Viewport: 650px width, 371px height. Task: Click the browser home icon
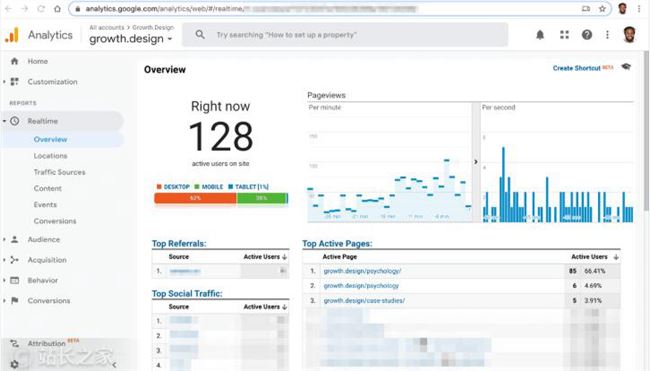click(57, 9)
